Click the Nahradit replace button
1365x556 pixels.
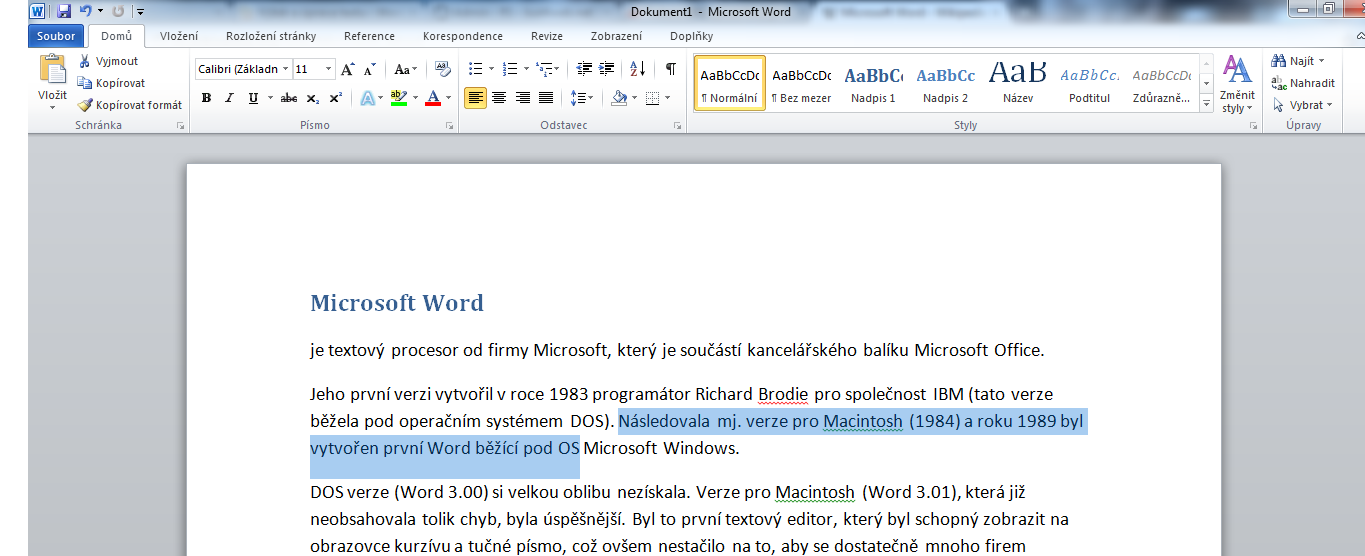pyautogui.click(x=1302, y=83)
